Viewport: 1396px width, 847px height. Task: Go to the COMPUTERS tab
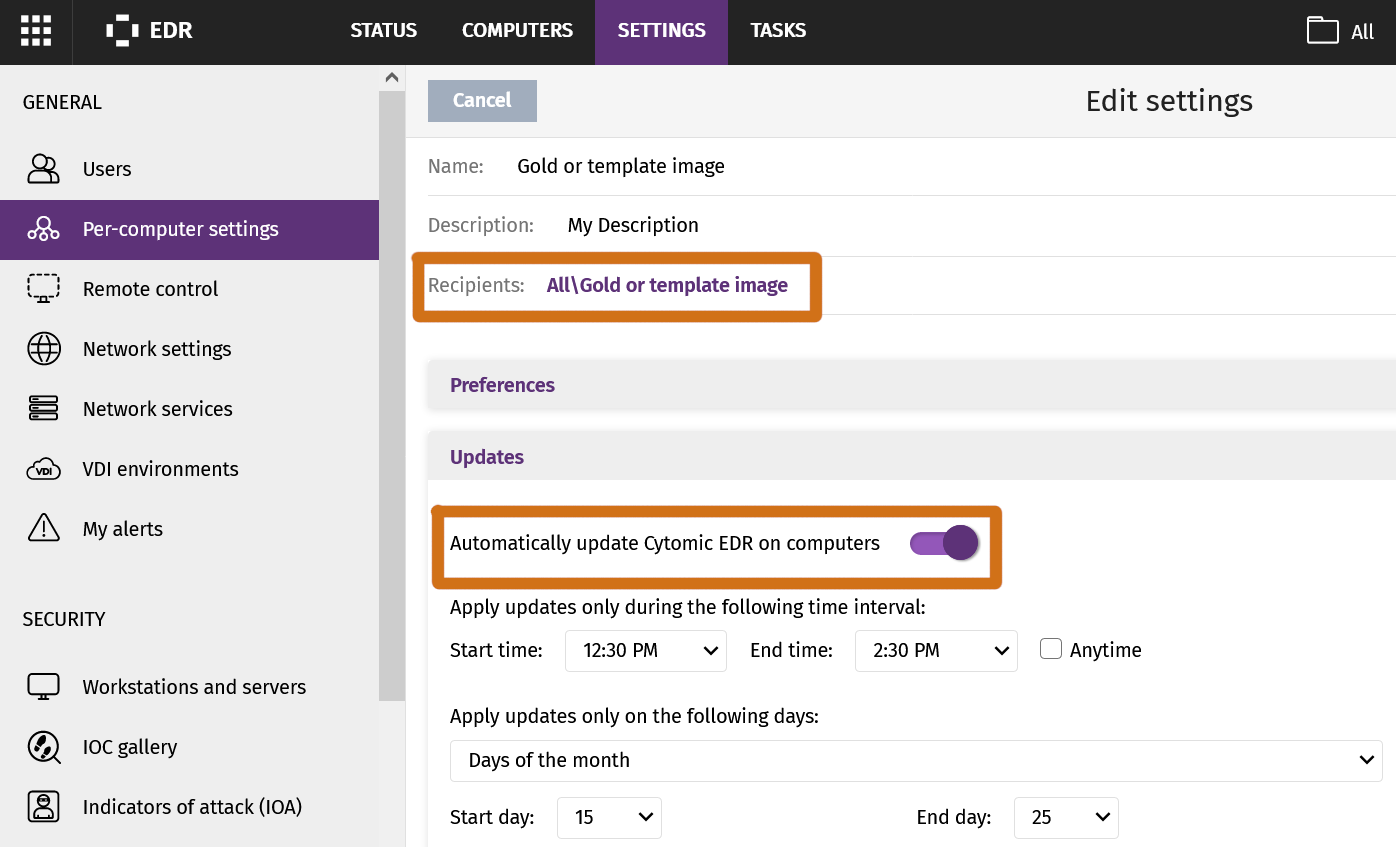[517, 30]
